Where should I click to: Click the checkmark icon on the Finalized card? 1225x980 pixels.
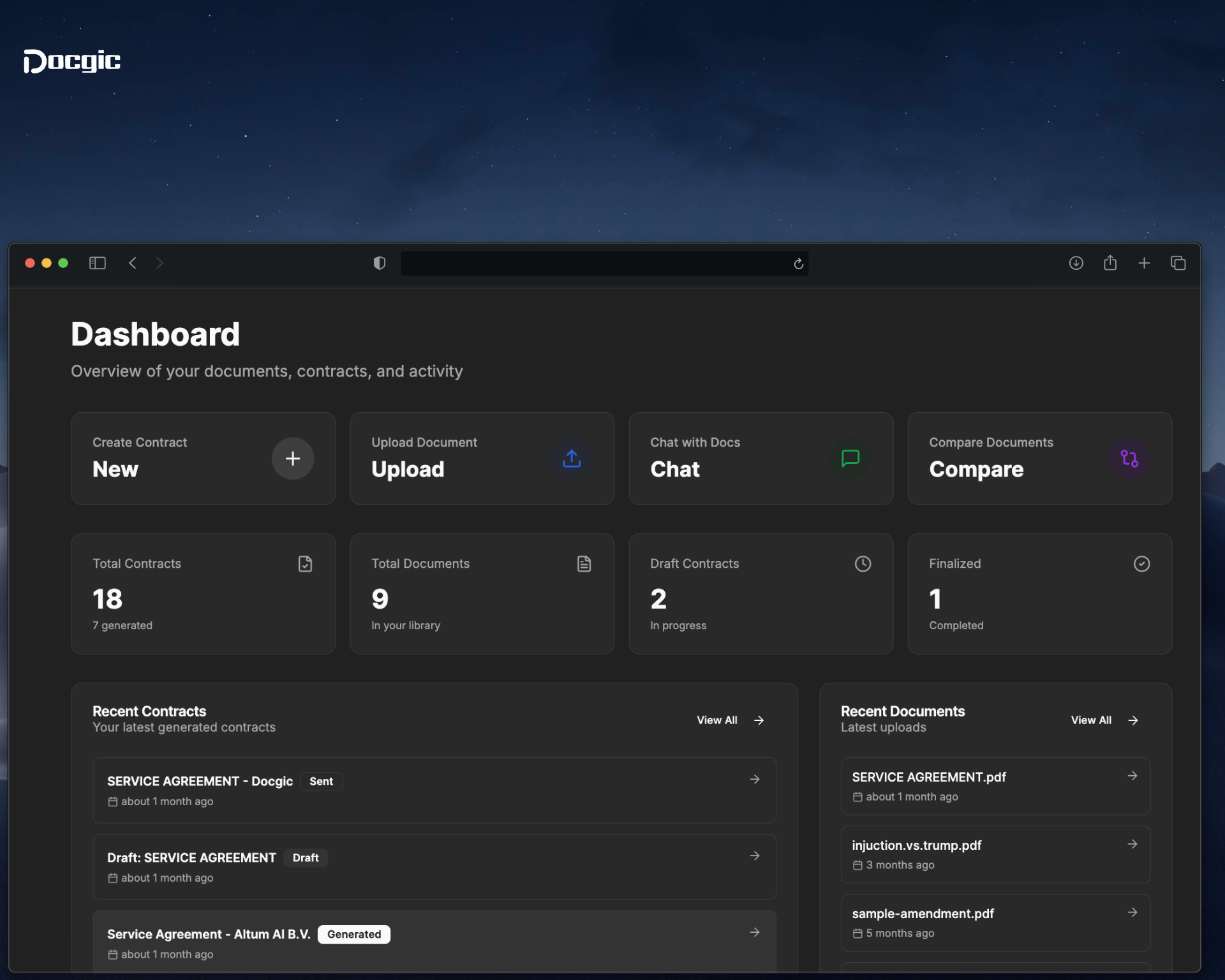[x=1141, y=563]
